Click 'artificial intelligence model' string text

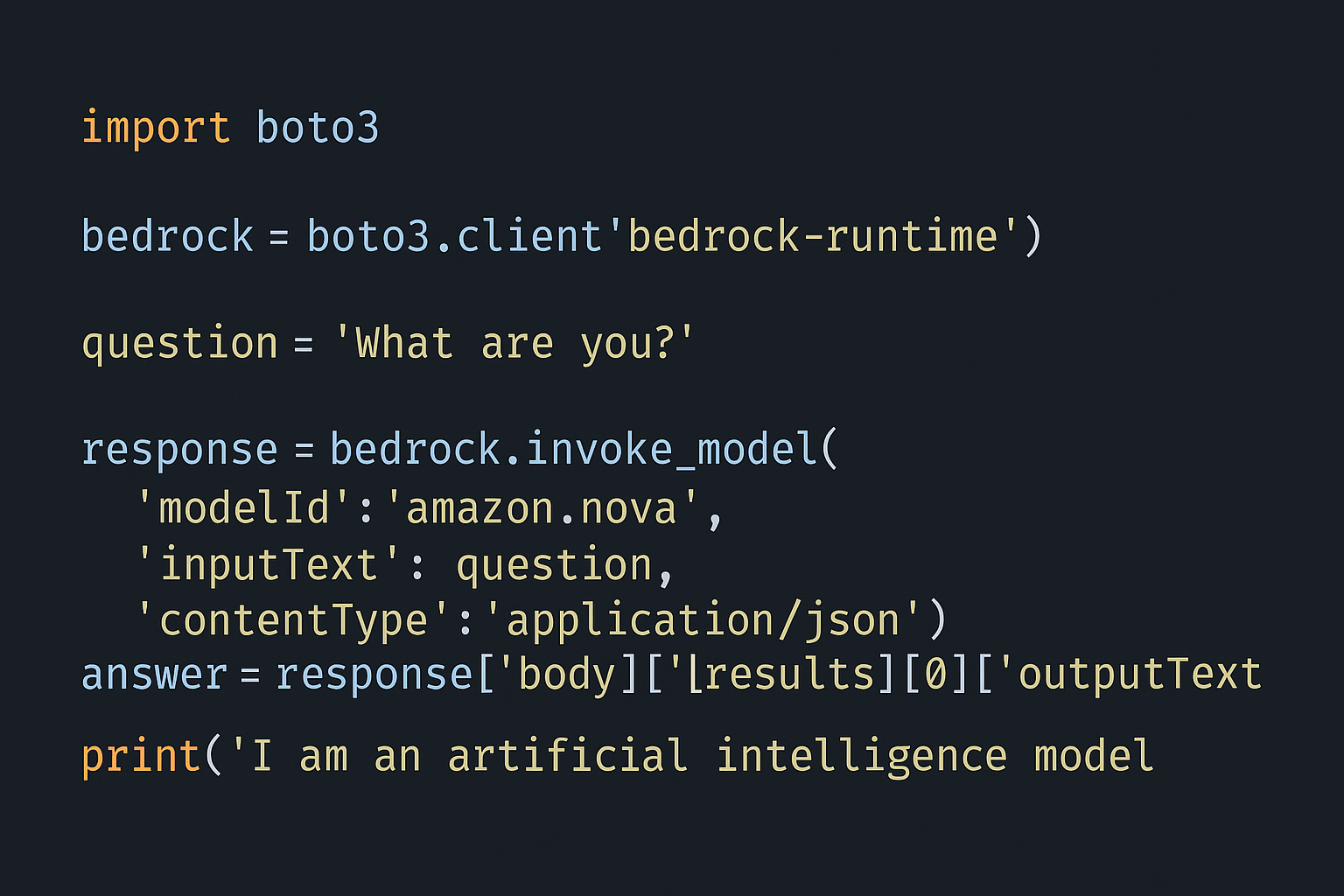click(x=800, y=757)
